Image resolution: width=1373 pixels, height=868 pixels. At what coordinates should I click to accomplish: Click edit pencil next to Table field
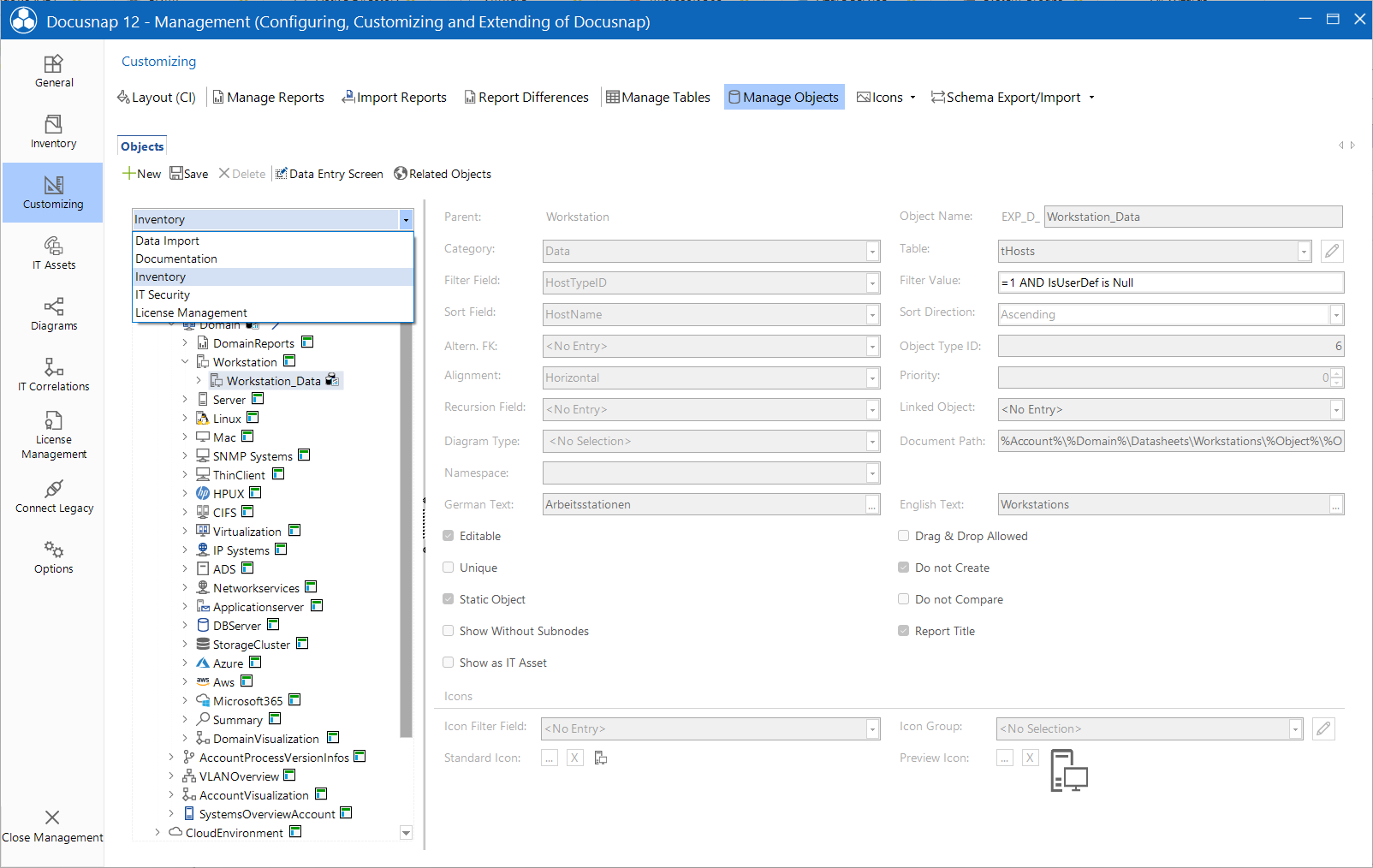tap(1332, 251)
